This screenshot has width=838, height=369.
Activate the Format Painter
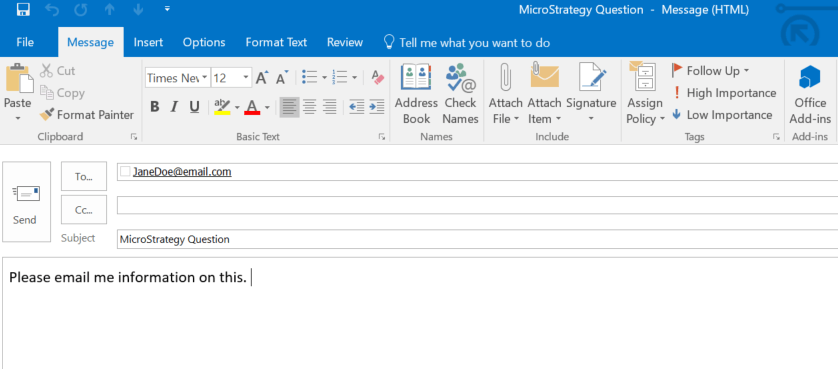pyautogui.click(x=87, y=114)
